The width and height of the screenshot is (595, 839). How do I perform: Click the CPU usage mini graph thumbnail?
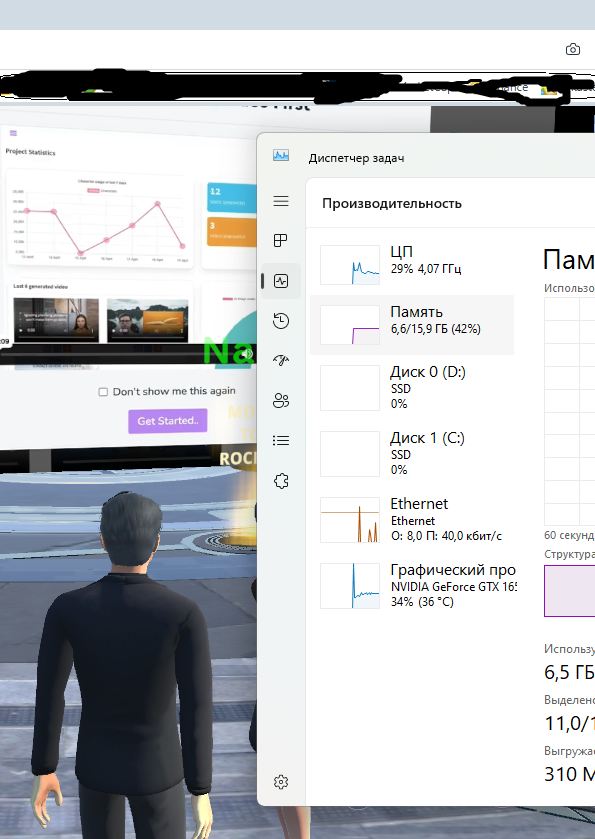[350, 265]
